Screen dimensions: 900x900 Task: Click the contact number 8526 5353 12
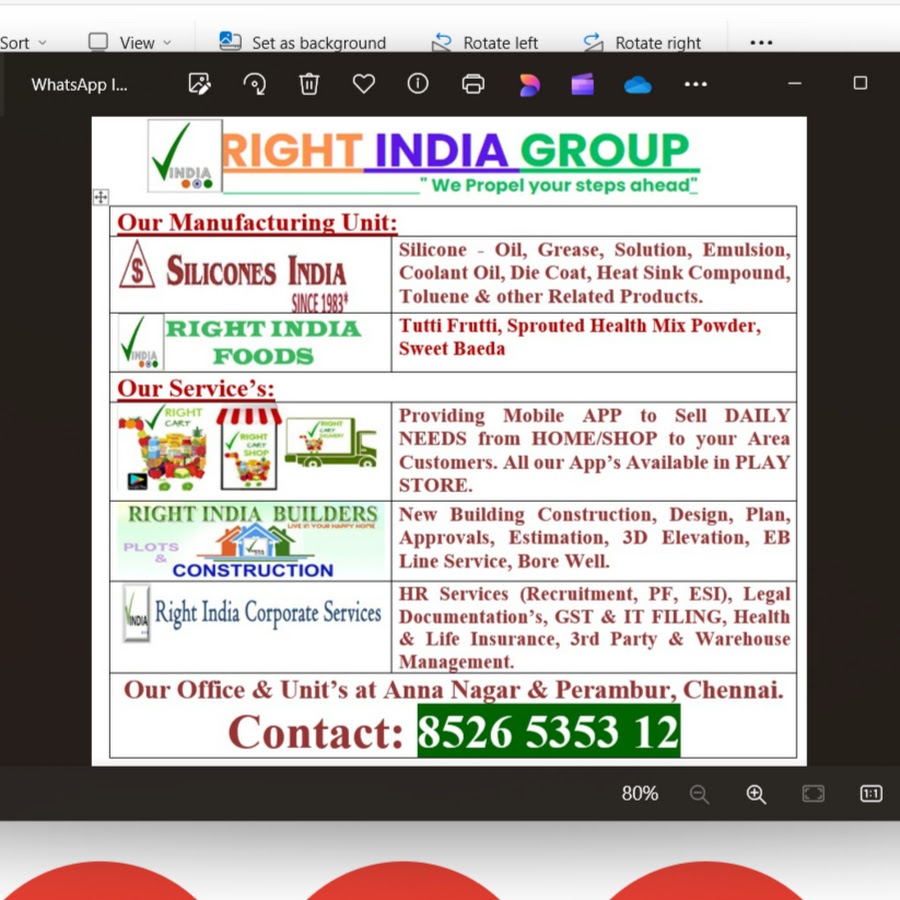(548, 731)
